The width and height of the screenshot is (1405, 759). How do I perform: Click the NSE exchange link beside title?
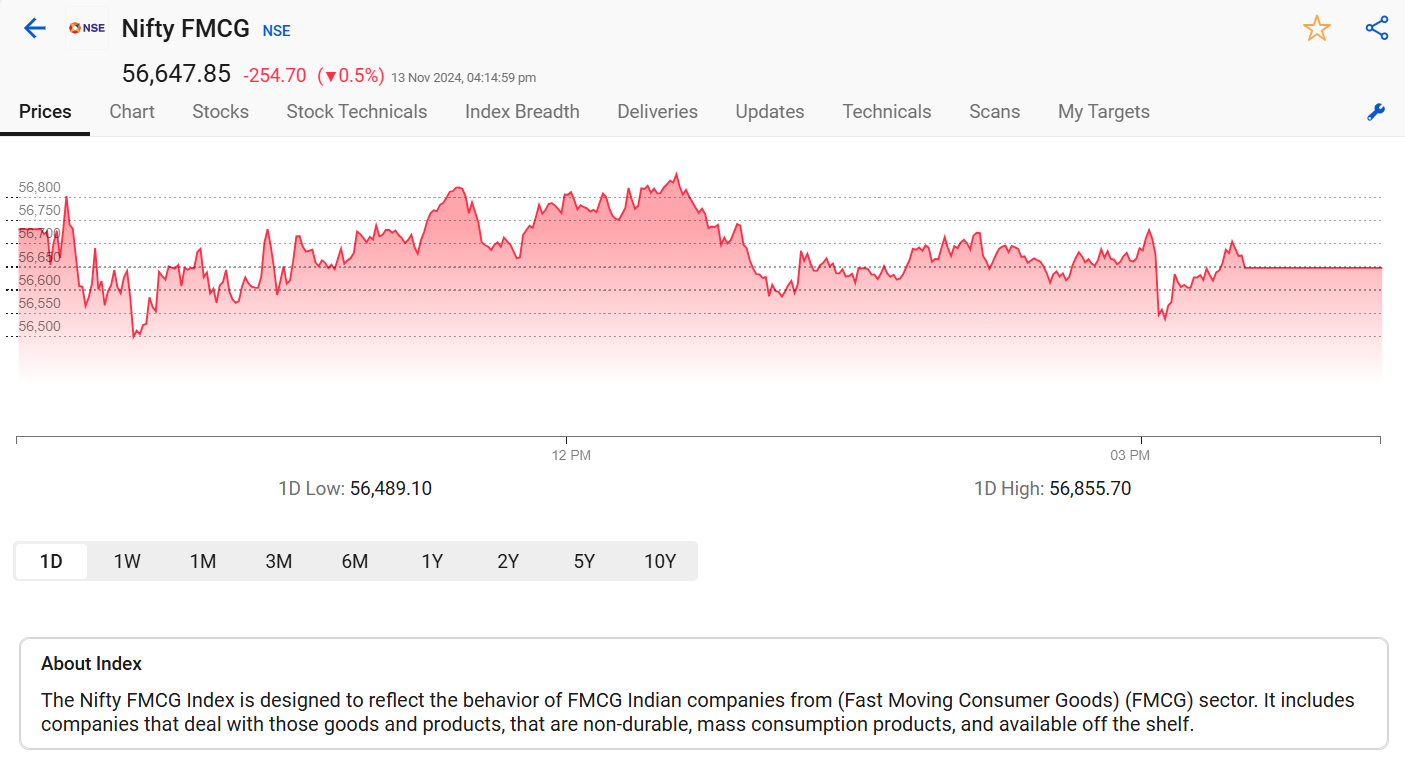[276, 31]
